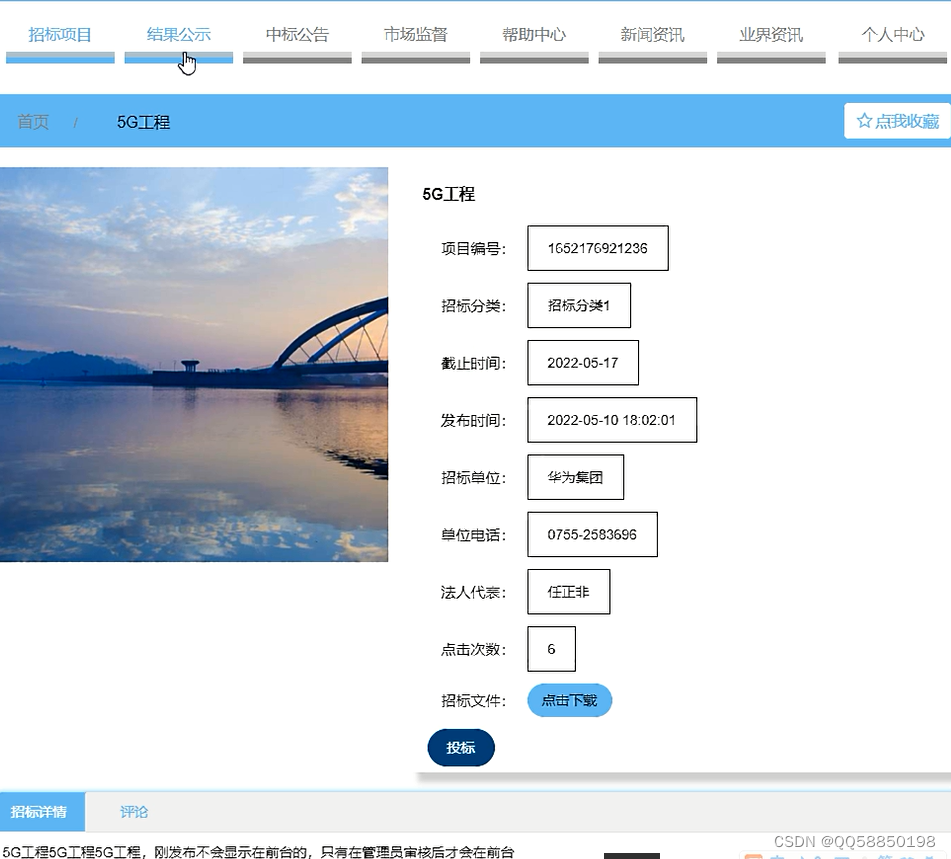Click the 首页 breadcrumb link
Screen dimensions: 951x859
pos(31,121)
